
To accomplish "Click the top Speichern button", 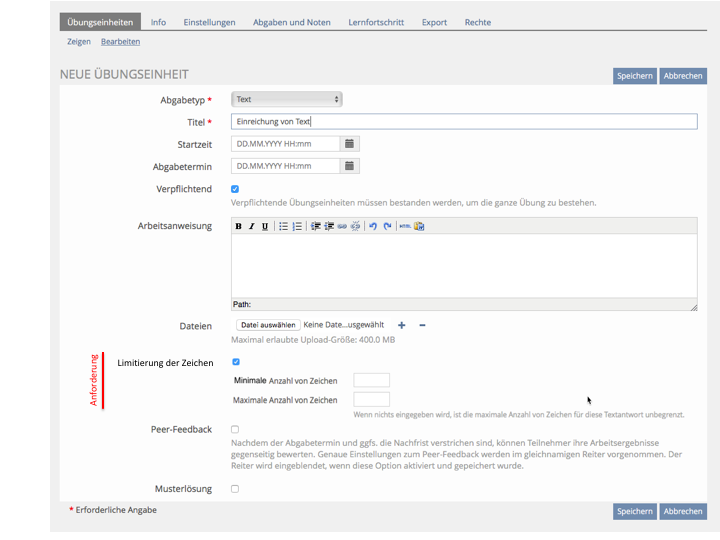I will point(634,76).
